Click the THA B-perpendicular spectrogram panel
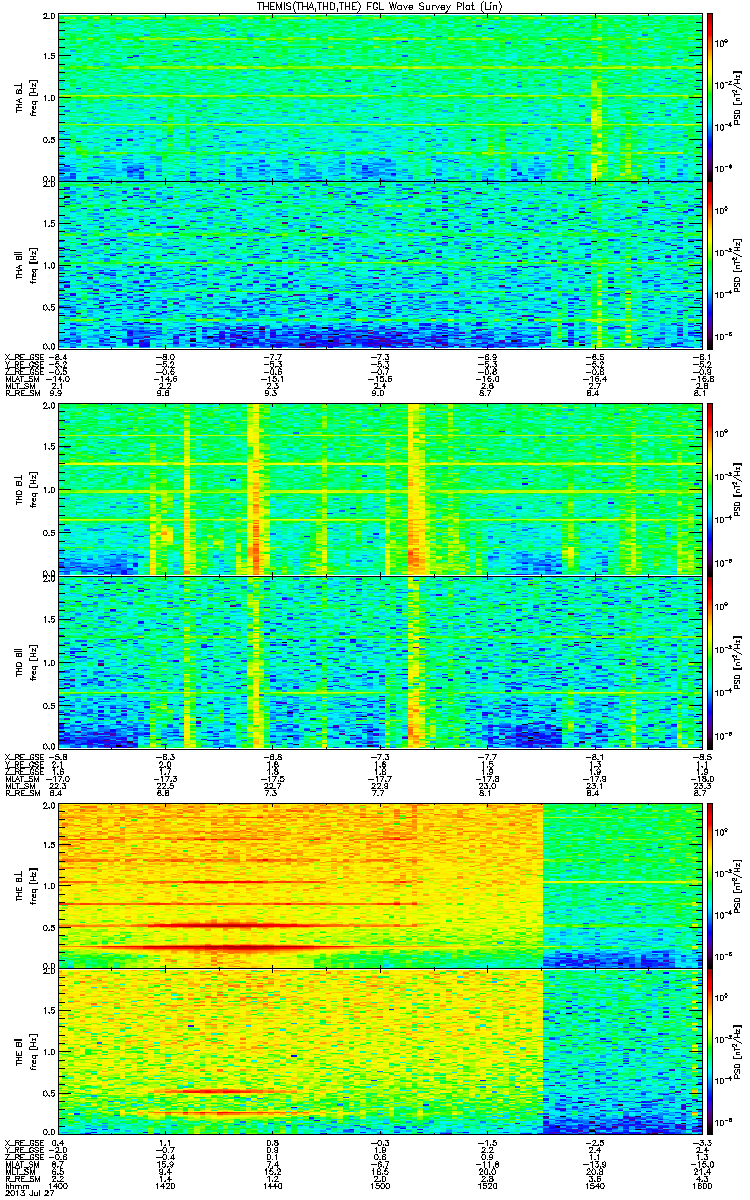750x1200 pixels. [x=379, y=97]
